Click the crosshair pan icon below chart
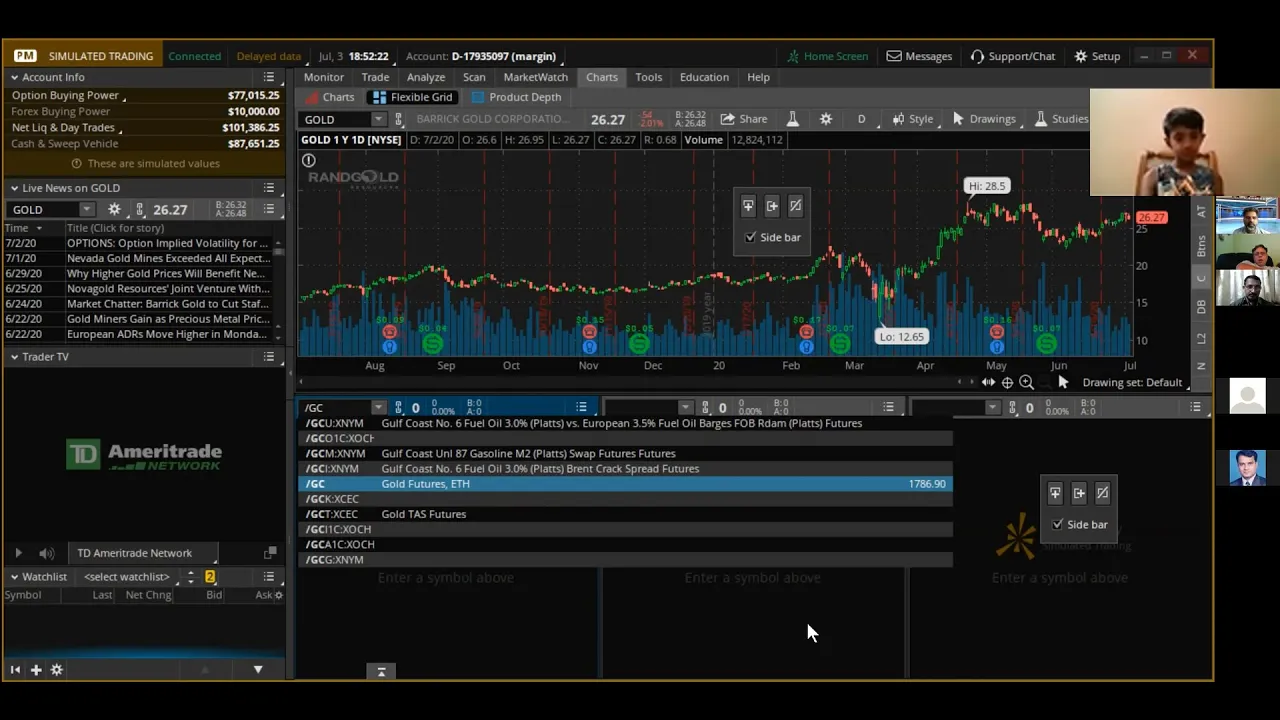Image resolution: width=1280 pixels, height=720 pixels. point(1007,383)
